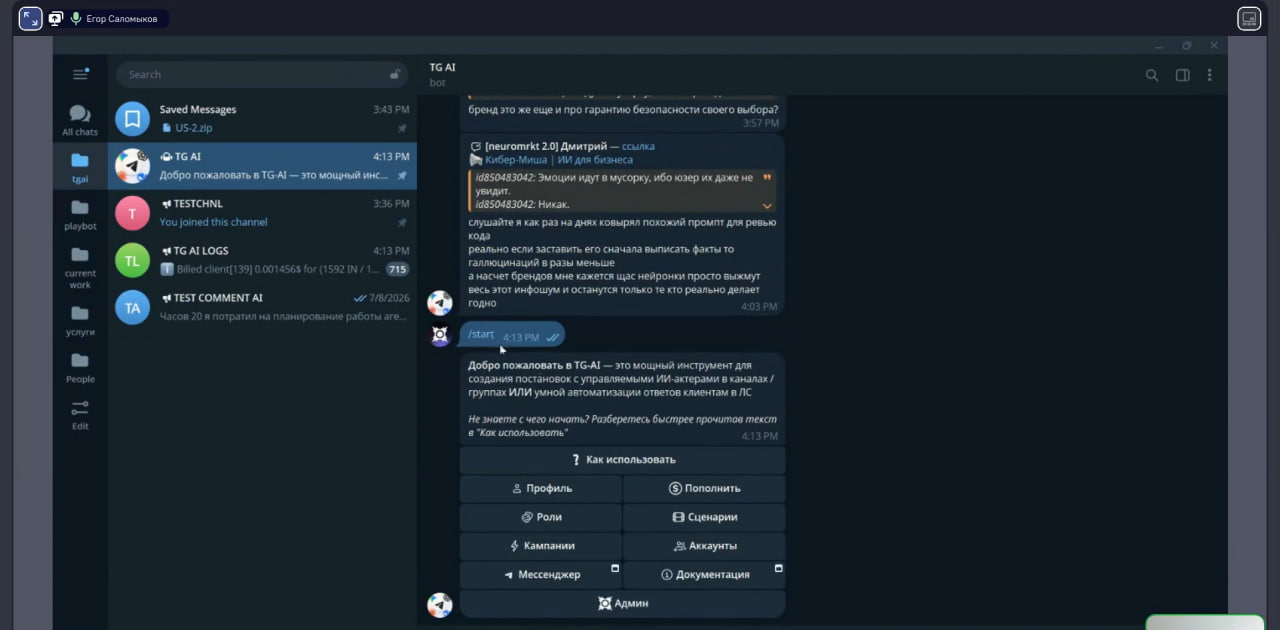The height and width of the screenshot is (630, 1280).
Task: Click the Админ bot button
Action: click(622, 603)
